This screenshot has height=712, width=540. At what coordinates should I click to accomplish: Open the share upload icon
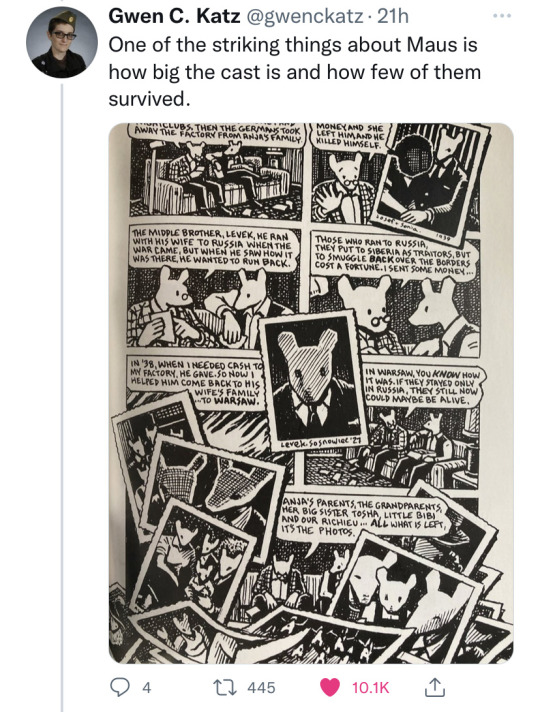435,687
